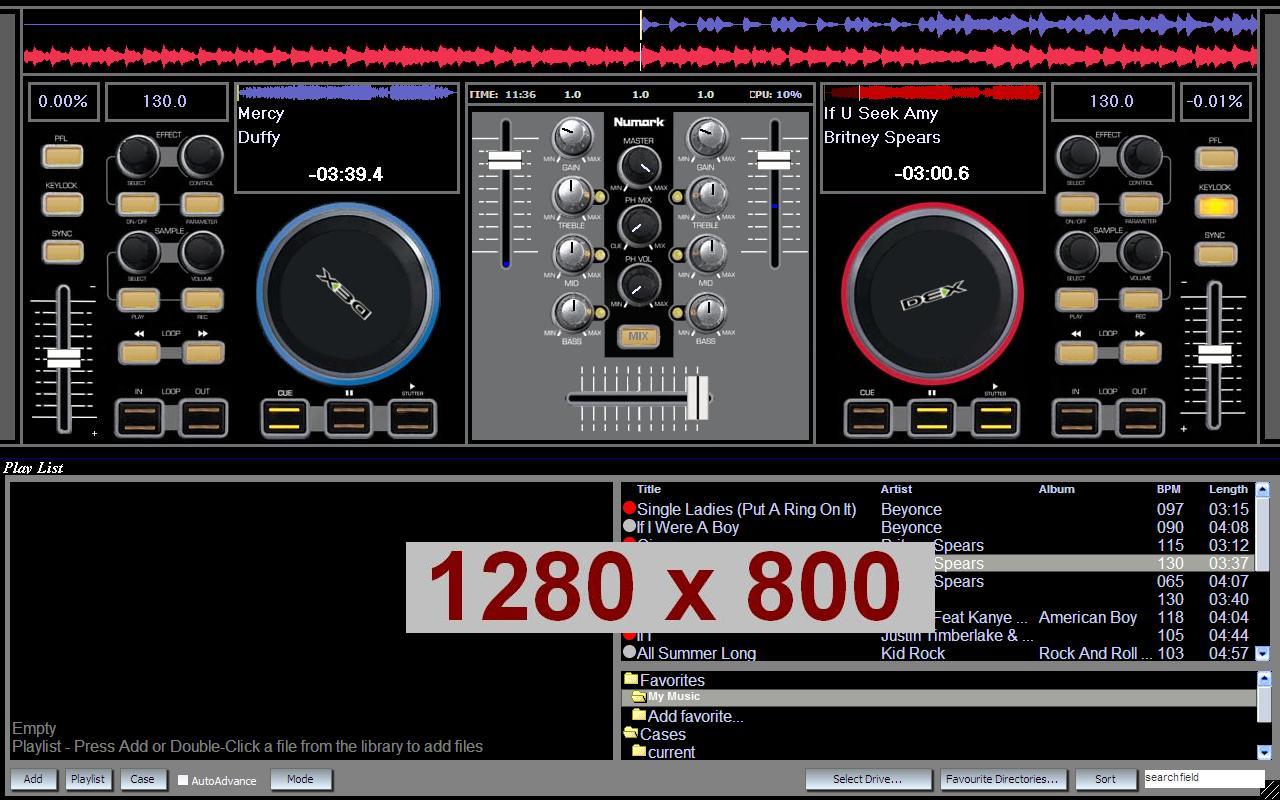Click the left deck Stutter play button

[x=412, y=418]
